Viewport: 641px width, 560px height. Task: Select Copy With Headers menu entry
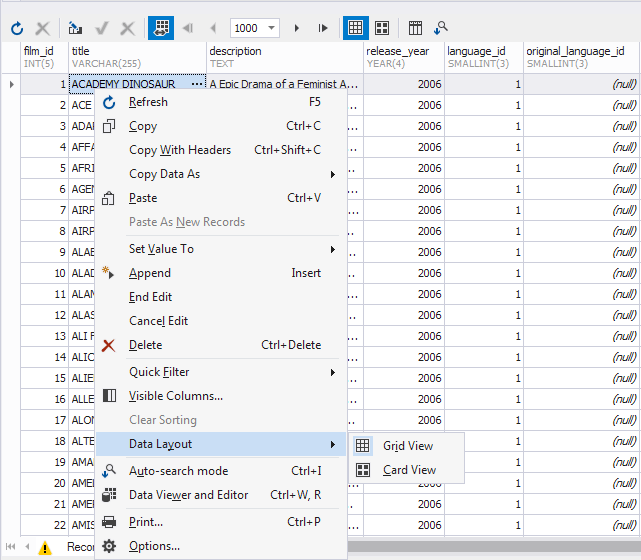click(221, 150)
